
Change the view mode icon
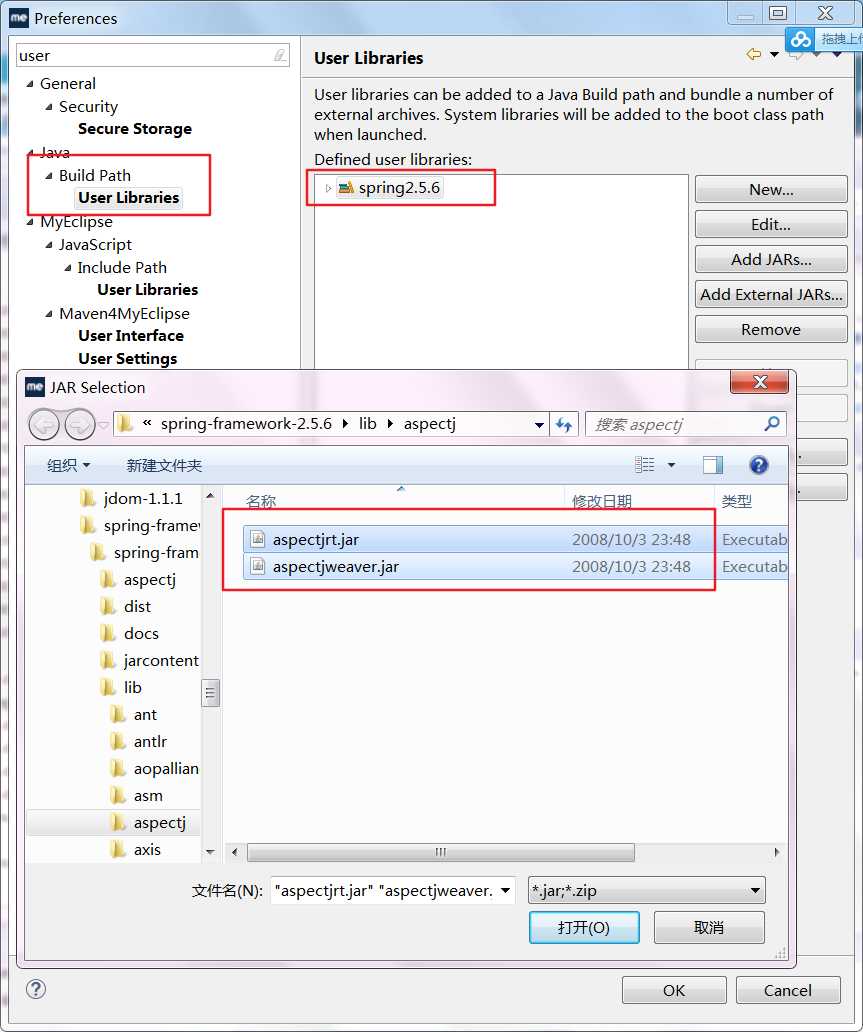645,465
